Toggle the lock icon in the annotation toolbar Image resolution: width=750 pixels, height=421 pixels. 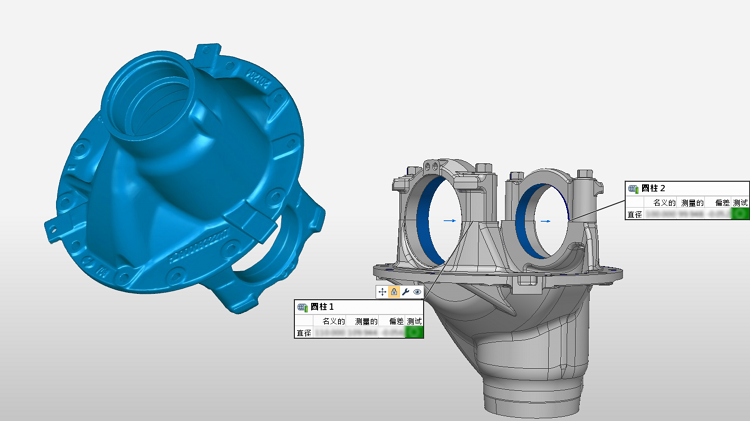[x=394, y=292]
